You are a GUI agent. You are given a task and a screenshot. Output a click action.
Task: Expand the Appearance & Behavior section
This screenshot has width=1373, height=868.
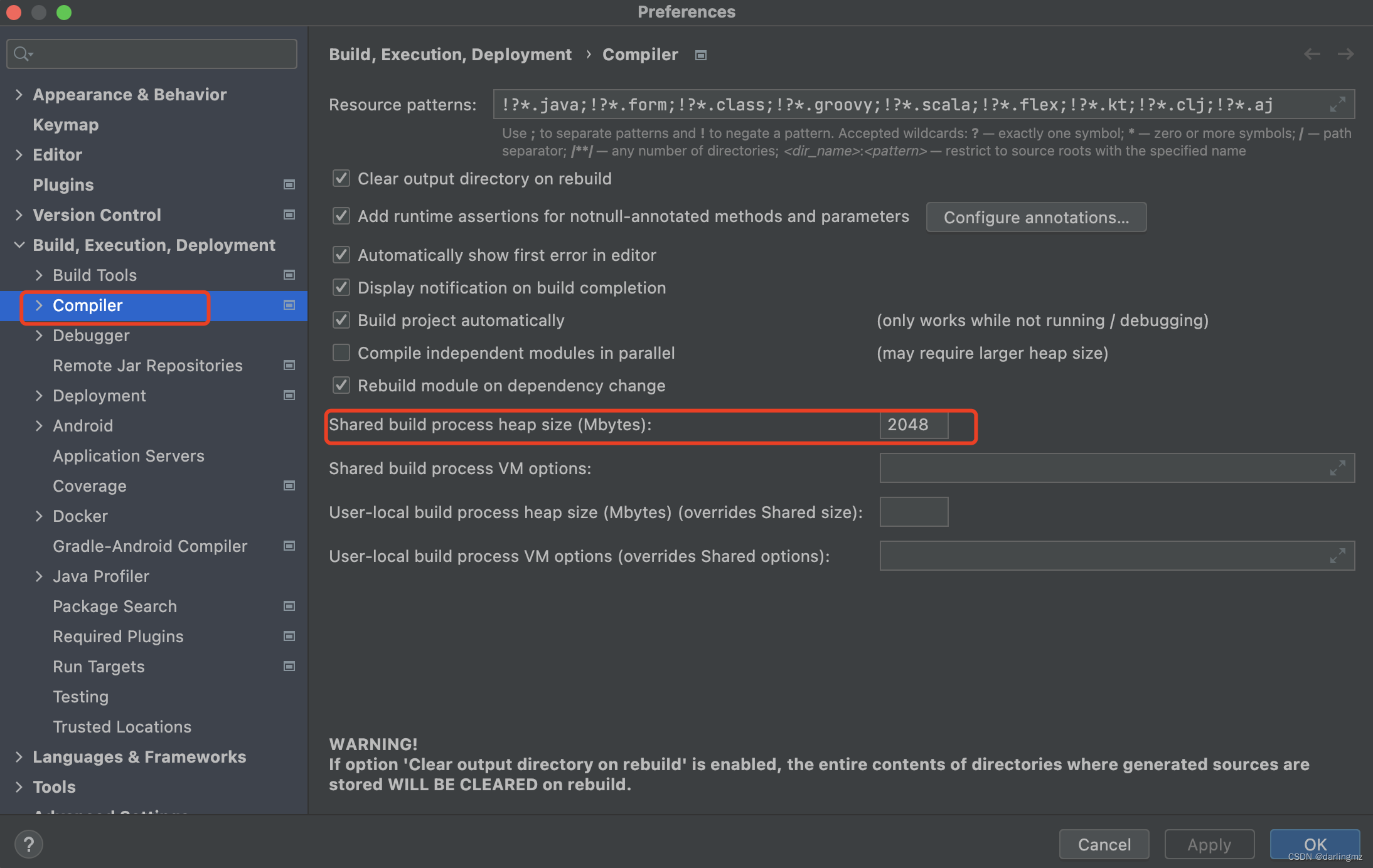click(x=19, y=95)
